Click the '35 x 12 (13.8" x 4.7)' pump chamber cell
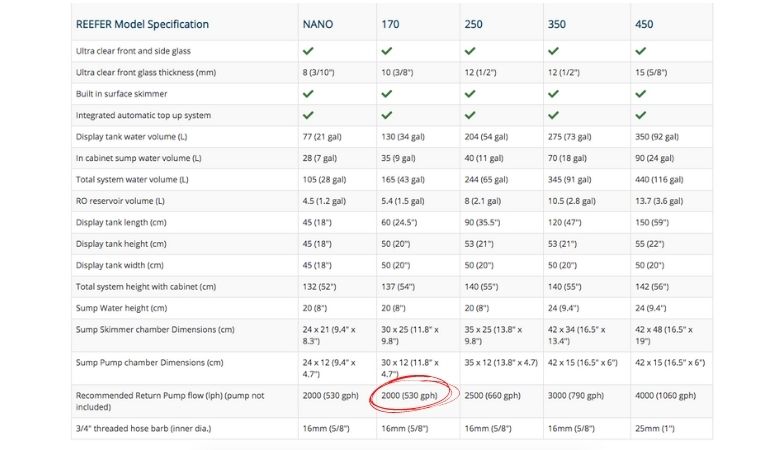 tap(501, 362)
